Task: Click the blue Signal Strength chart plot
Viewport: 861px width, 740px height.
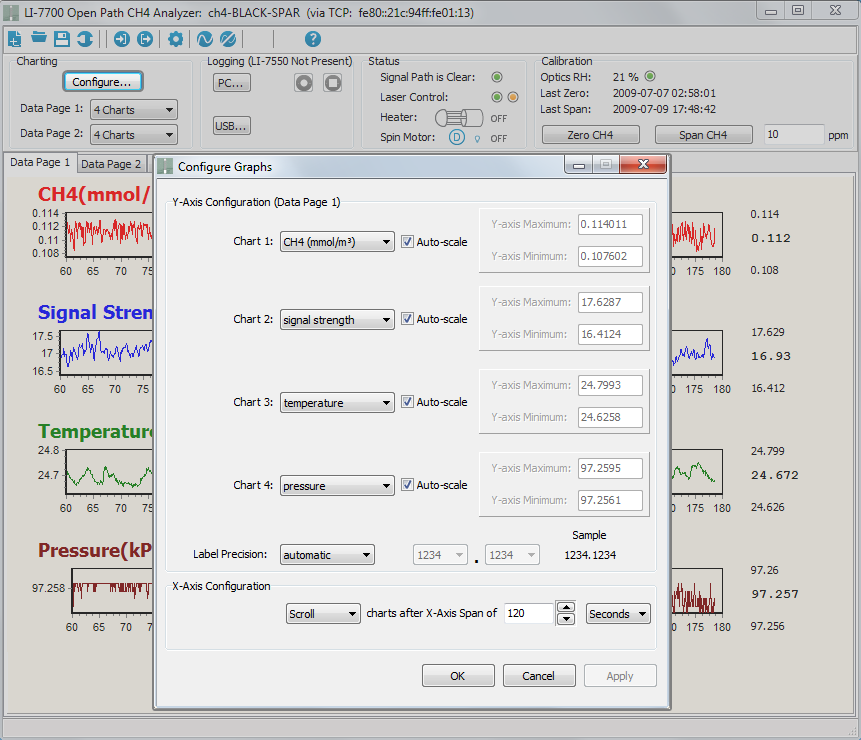Action: [106, 353]
